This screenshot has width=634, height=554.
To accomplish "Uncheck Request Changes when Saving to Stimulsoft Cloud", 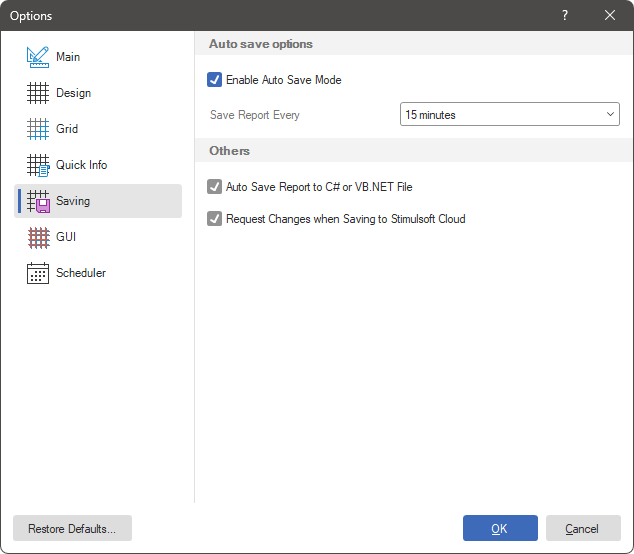I will point(214,219).
